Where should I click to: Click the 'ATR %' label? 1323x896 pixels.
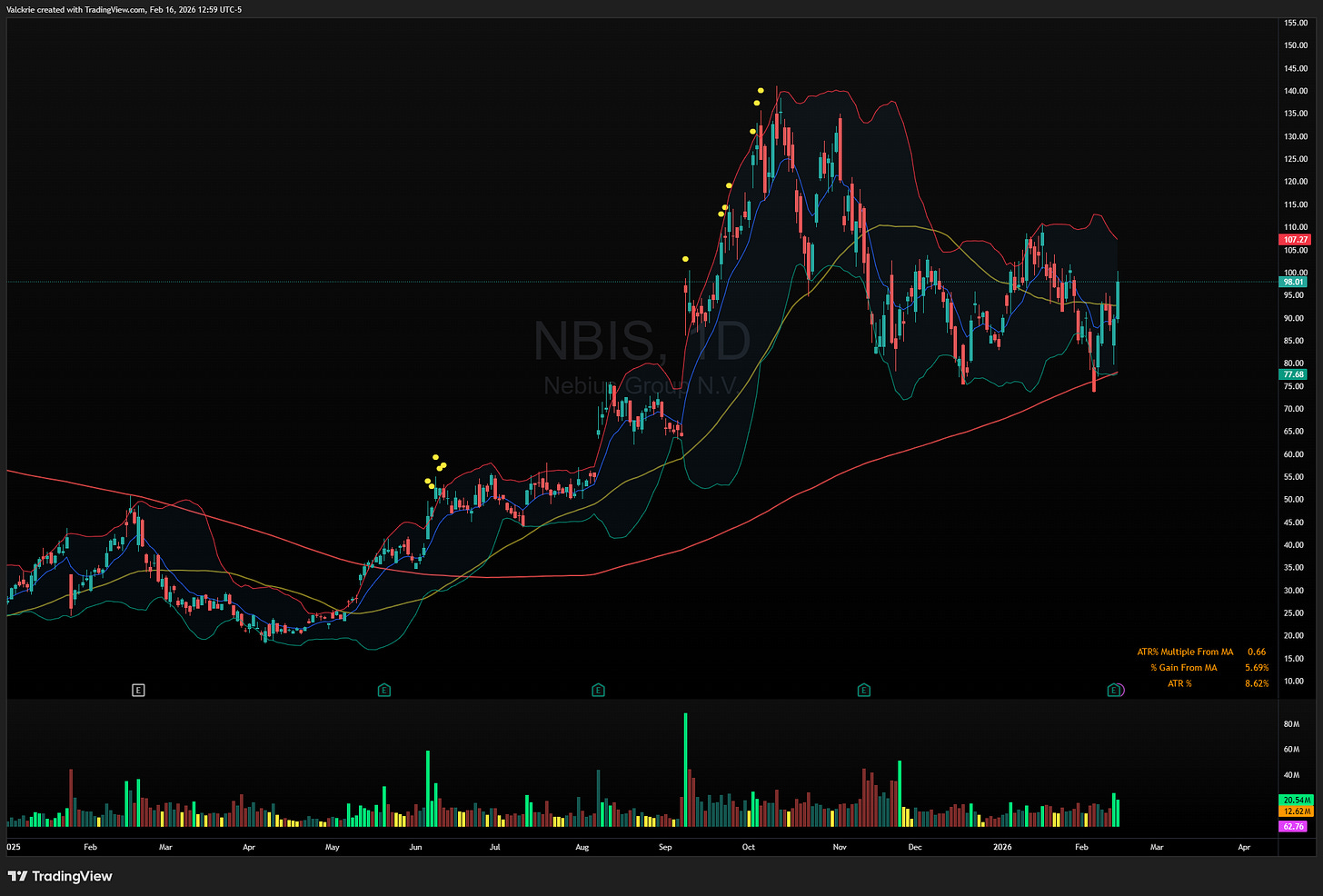point(1179,683)
